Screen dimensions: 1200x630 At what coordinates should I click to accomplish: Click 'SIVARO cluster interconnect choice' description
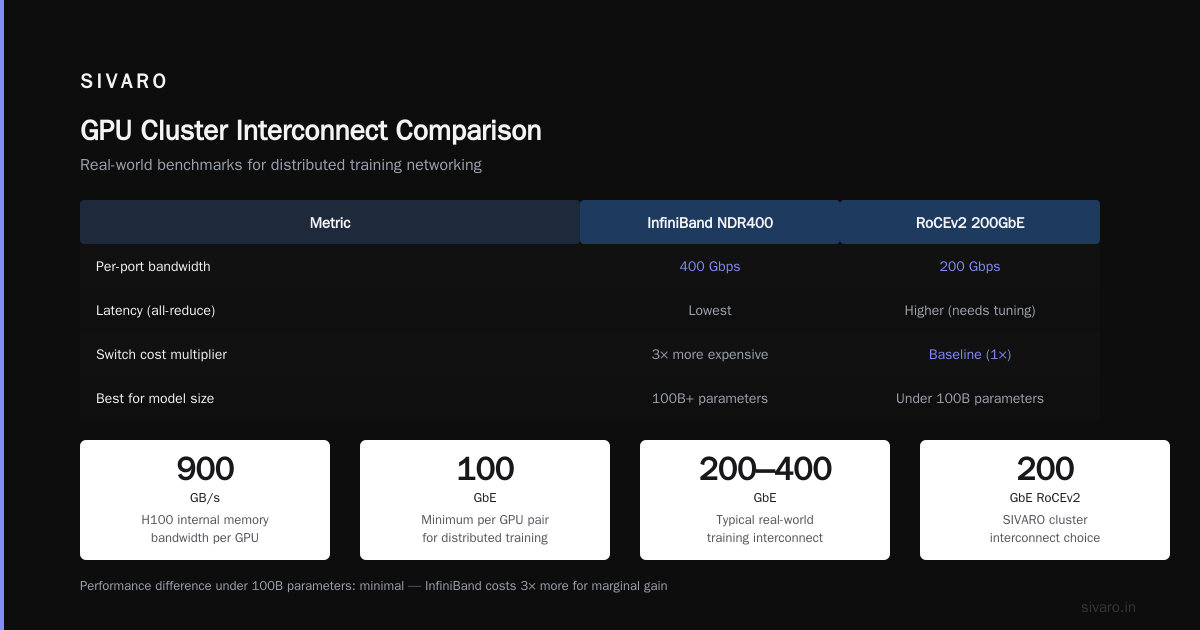coord(1045,529)
